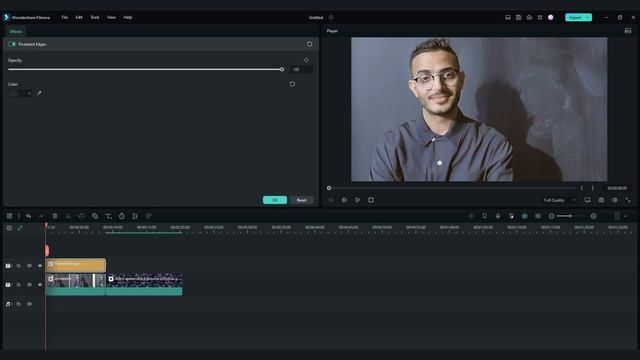Click the four-square apps icon in title bar
This screenshot has height=360, width=640.
[x=540, y=18]
